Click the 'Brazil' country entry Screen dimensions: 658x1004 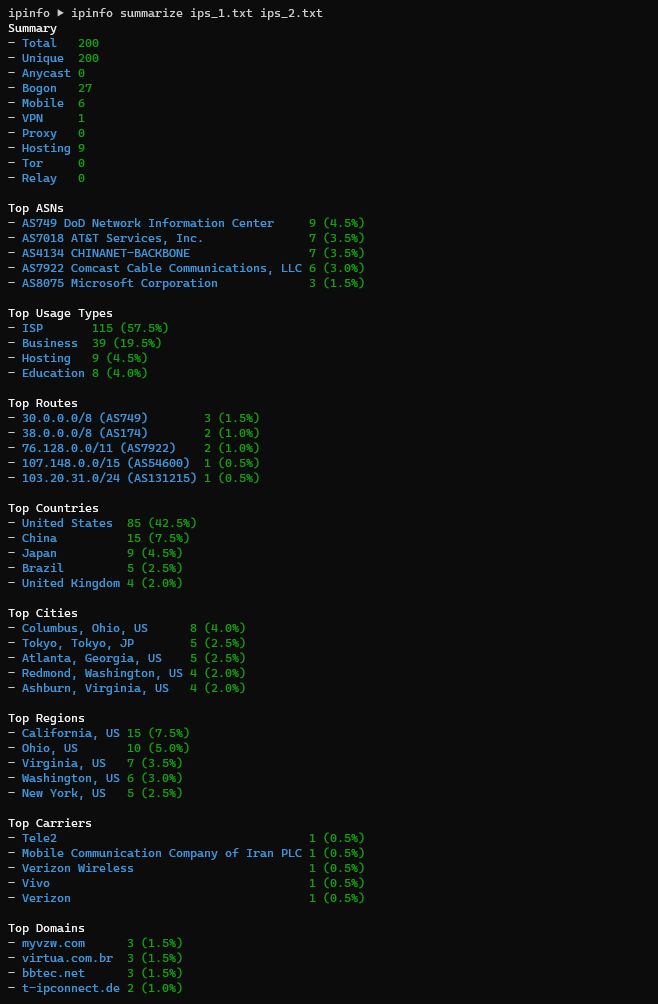point(43,568)
